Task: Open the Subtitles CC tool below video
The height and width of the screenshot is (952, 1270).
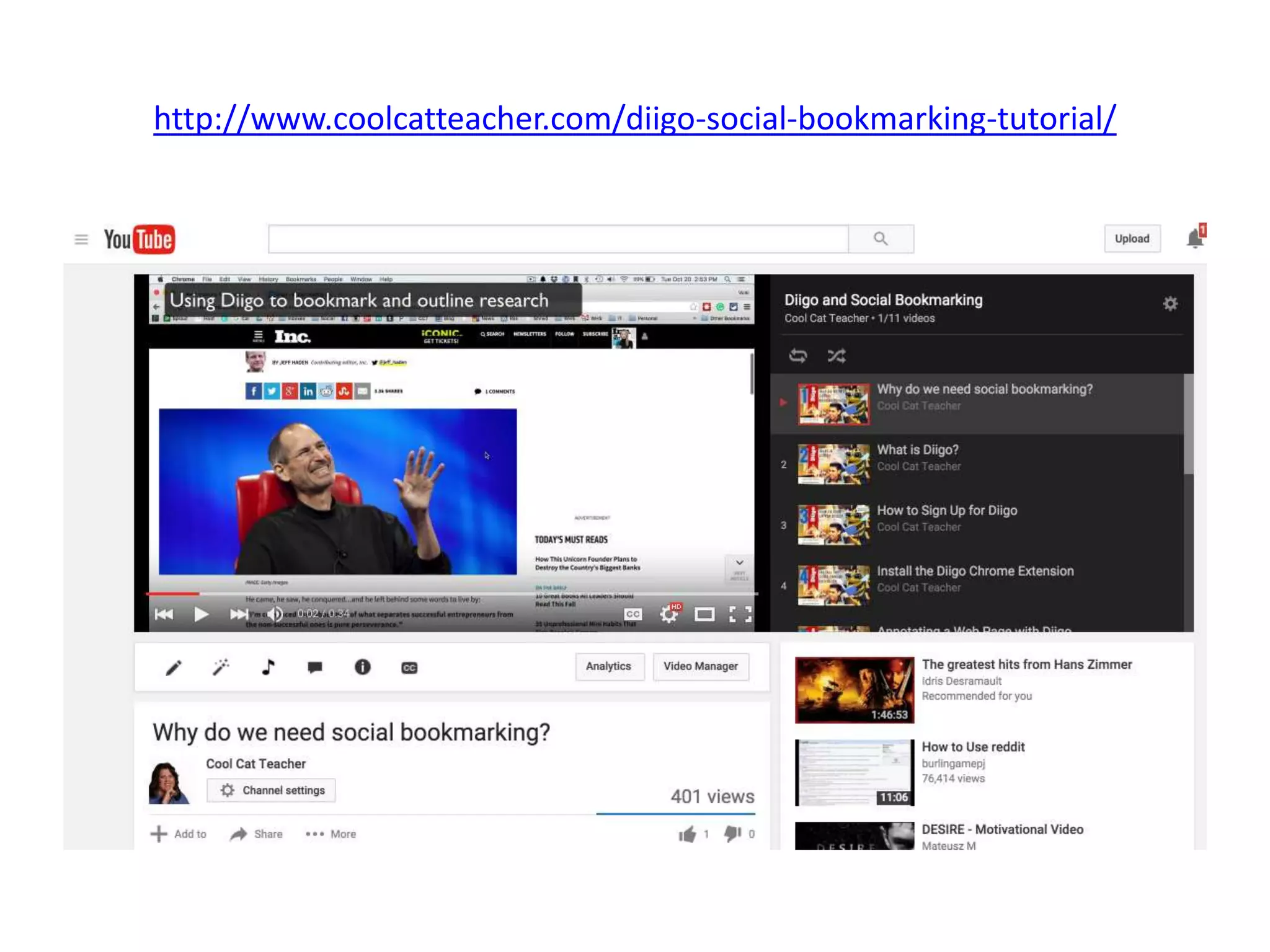Action: click(409, 668)
